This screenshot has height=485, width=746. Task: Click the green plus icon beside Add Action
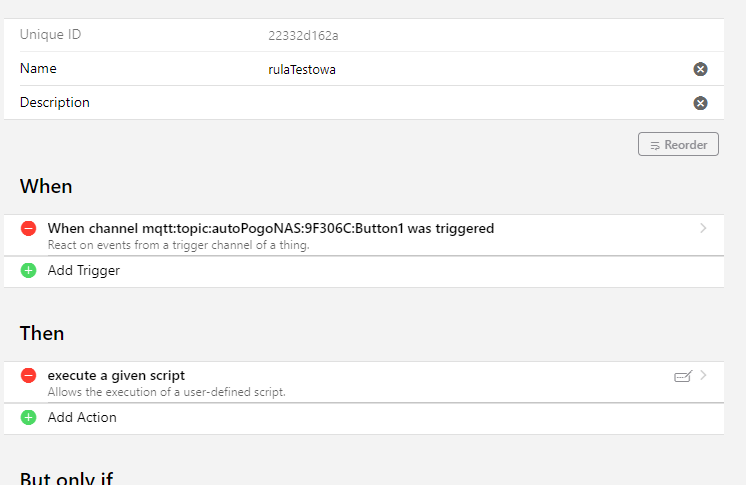click(x=28, y=417)
